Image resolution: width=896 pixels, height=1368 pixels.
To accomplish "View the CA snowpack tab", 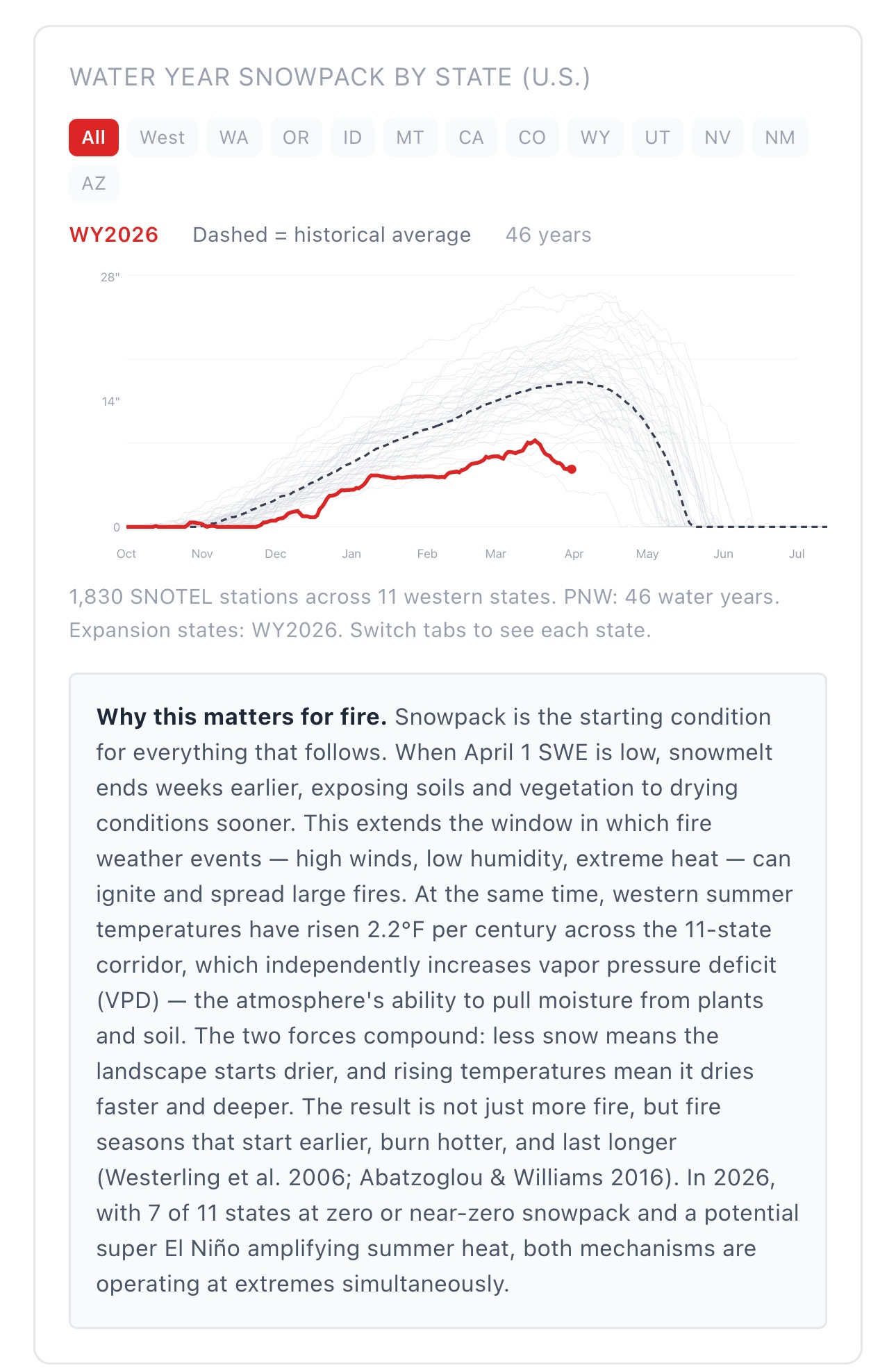I will click(471, 138).
